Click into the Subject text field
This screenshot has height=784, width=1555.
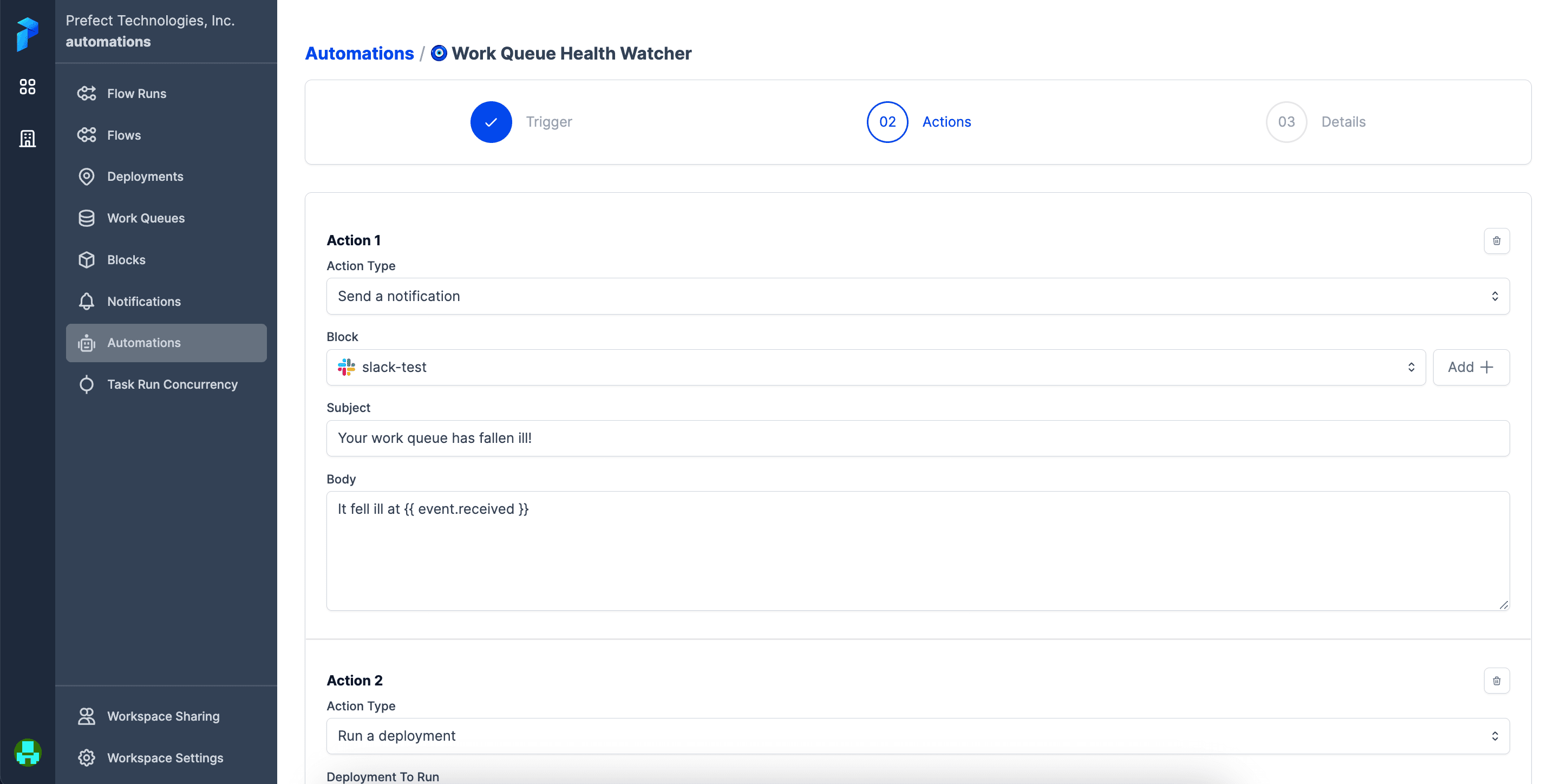[917, 438]
